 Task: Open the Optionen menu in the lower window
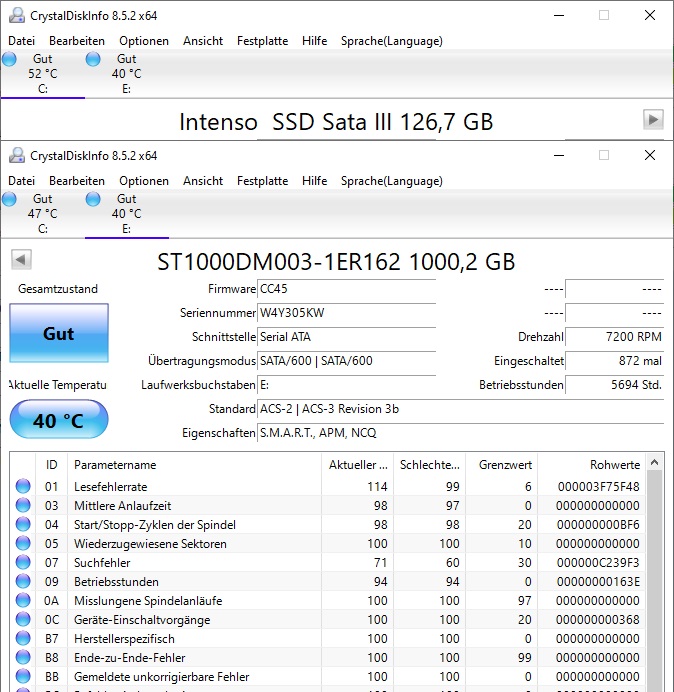coord(144,181)
